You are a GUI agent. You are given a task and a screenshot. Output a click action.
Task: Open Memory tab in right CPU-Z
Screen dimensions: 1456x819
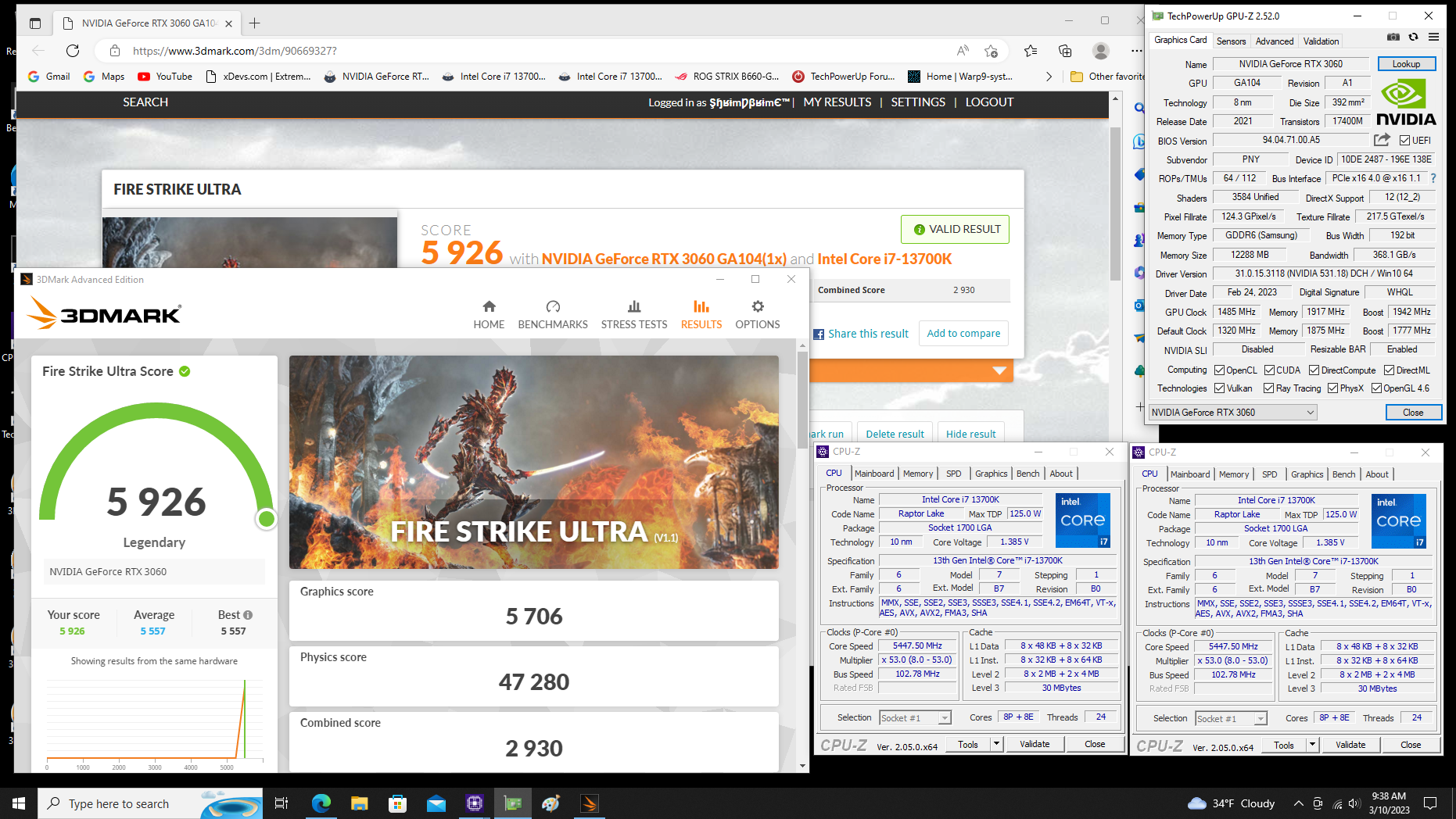[x=1234, y=474]
